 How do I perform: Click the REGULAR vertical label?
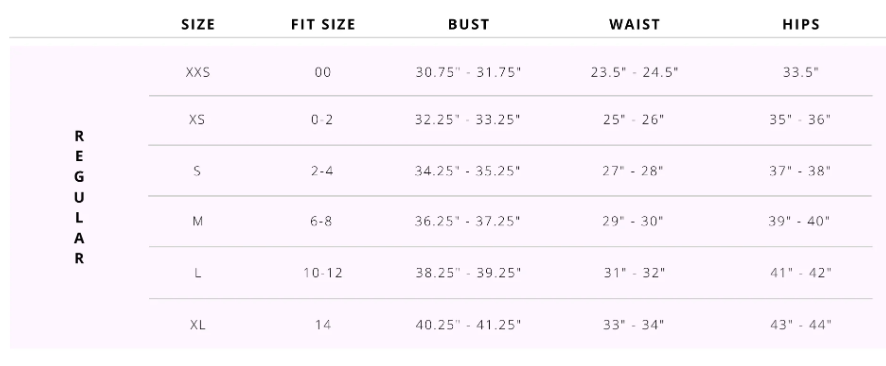click(79, 197)
